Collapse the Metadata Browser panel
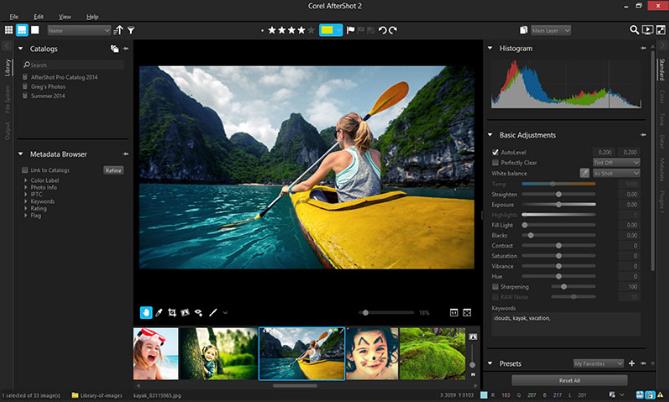This screenshot has height=402, width=669. tap(21, 154)
